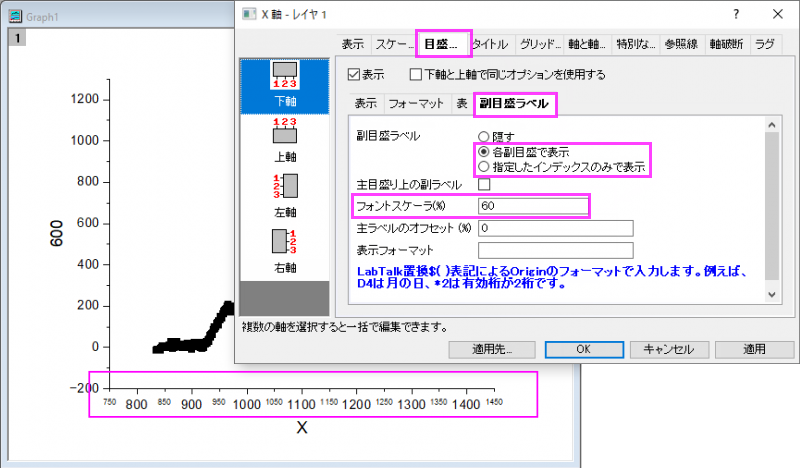Click the フォントスケーラ(%) input field
The height and width of the screenshot is (468, 800).
[533, 206]
